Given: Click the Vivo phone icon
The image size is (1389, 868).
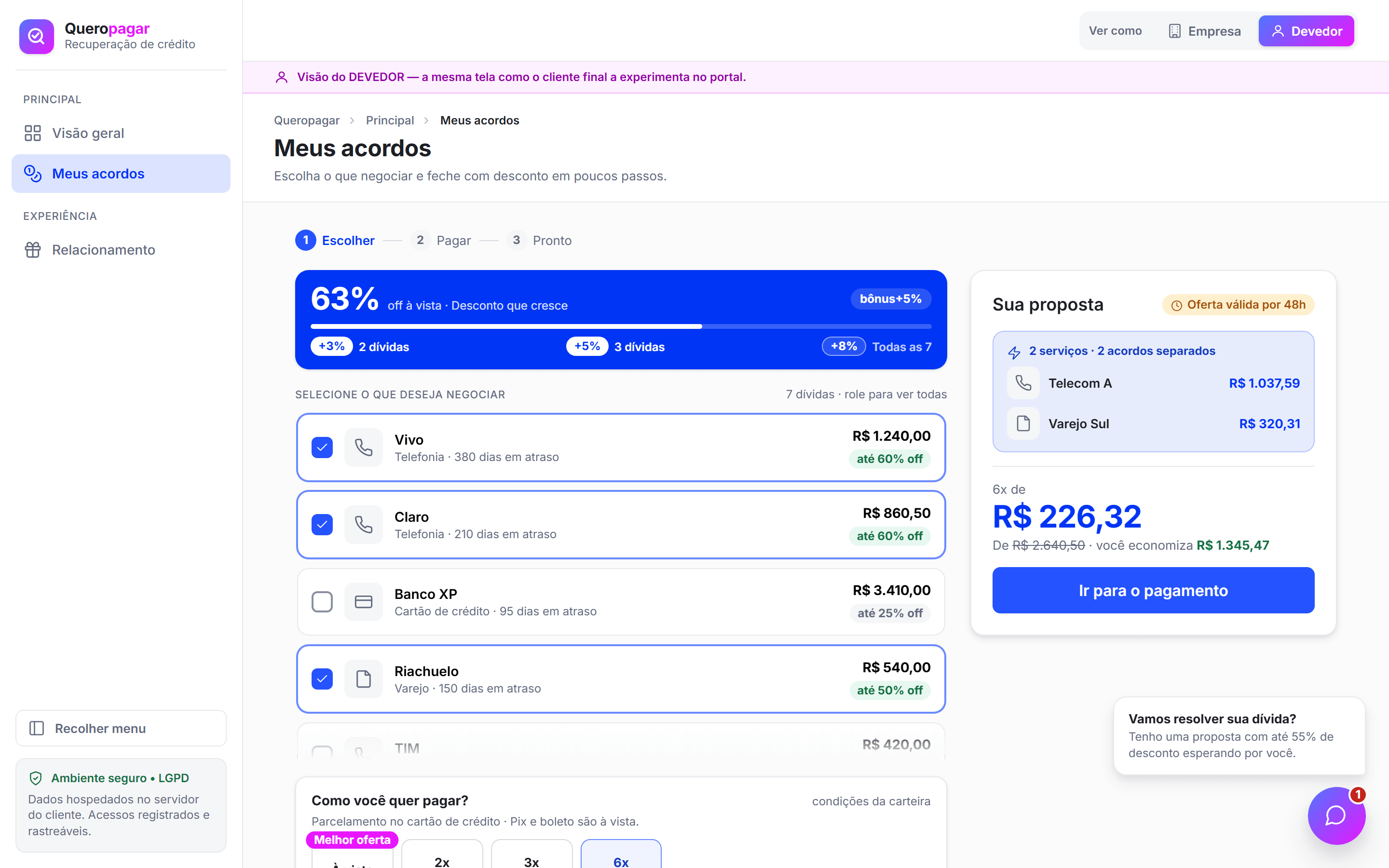Looking at the screenshot, I should coord(363,447).
